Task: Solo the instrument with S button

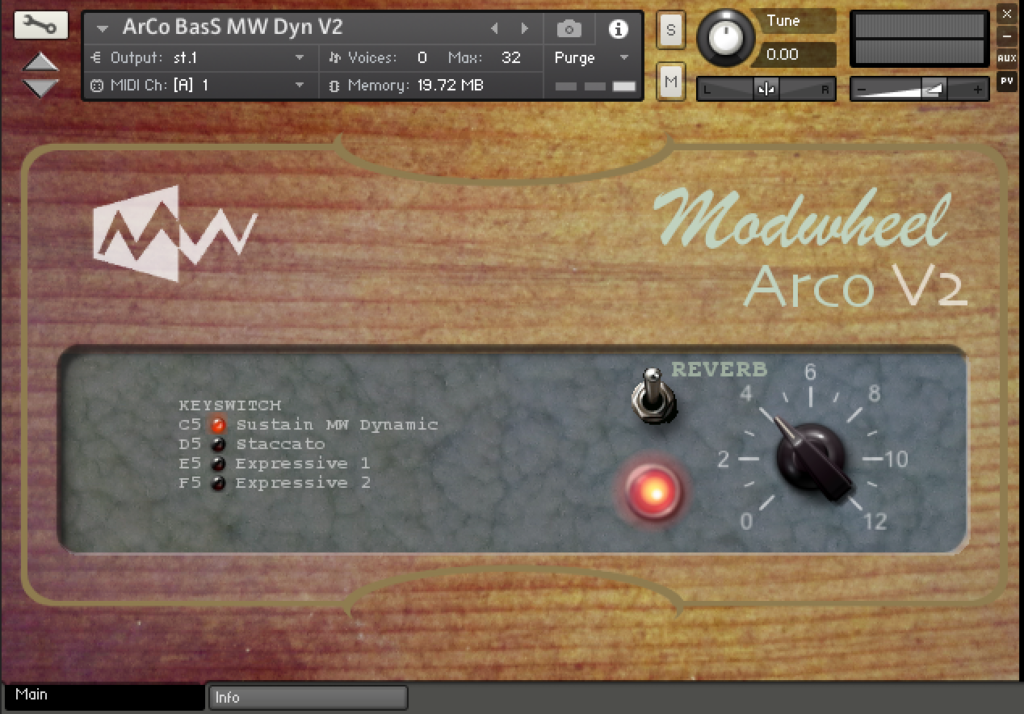Action: pyautogui.click(x=671, y=30)
